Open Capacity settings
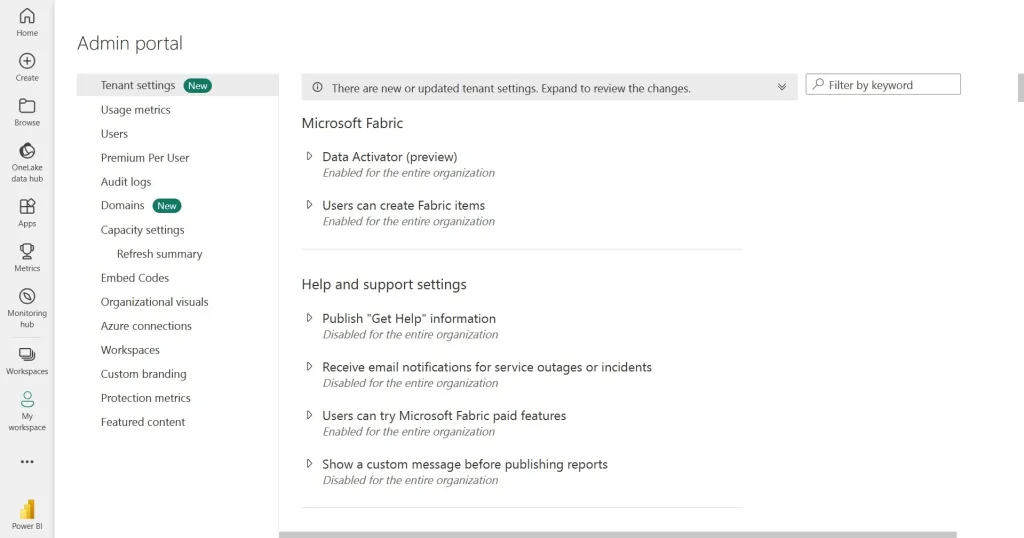The width and height of the screenshot is (1024, 538). click(x=142, y=230)
